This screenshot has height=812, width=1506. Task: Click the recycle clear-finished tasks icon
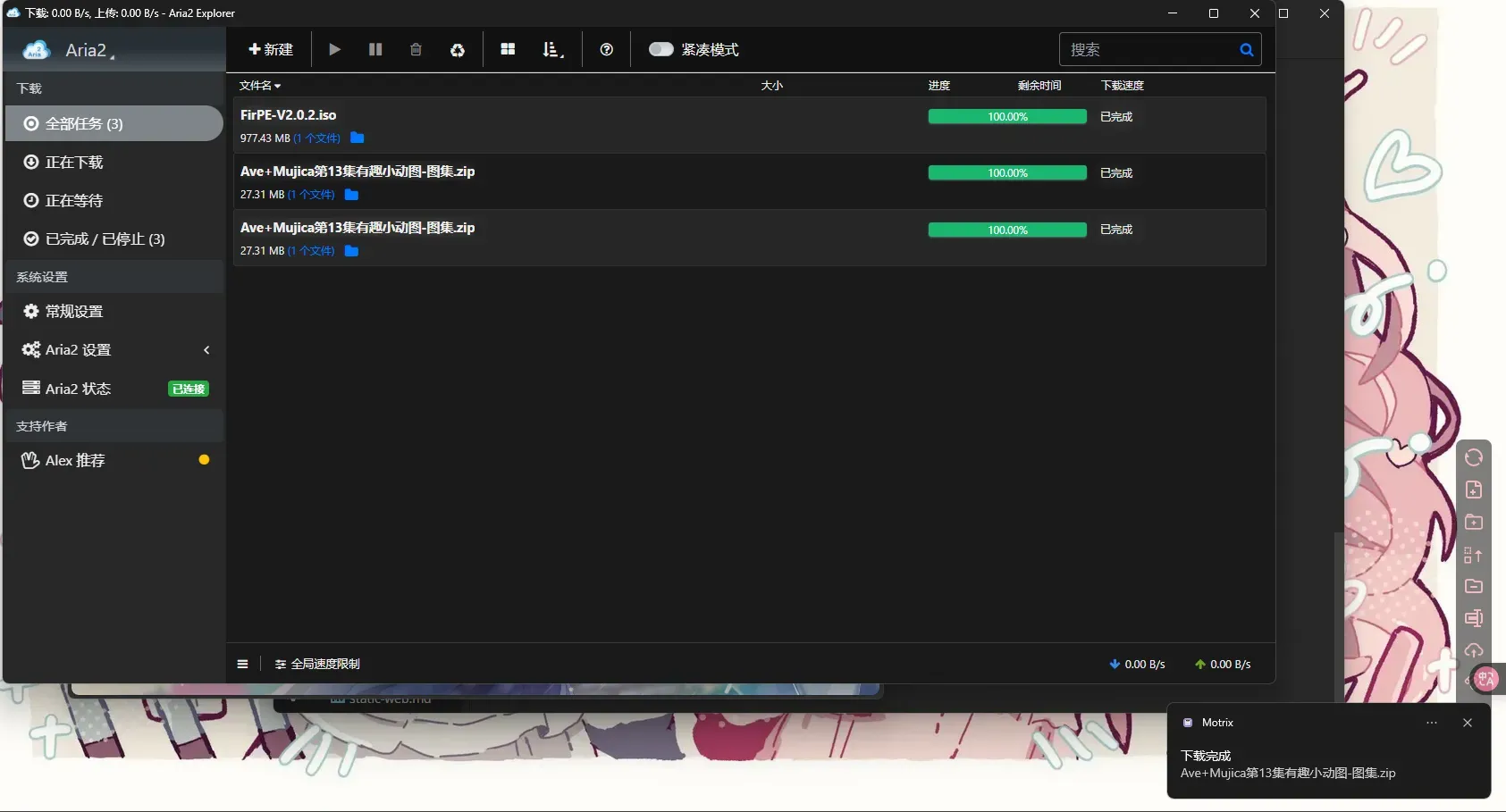coord(458,50)
